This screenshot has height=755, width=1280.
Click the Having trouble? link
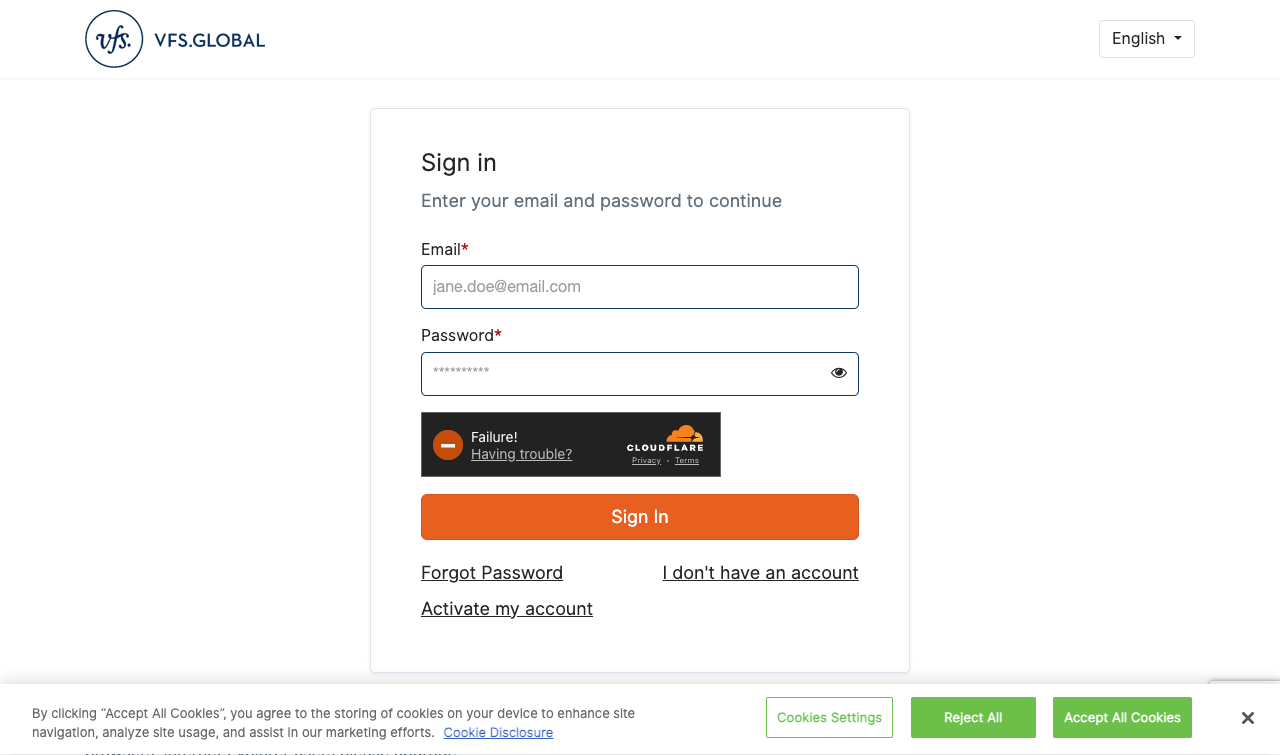[x=521, y=454]
